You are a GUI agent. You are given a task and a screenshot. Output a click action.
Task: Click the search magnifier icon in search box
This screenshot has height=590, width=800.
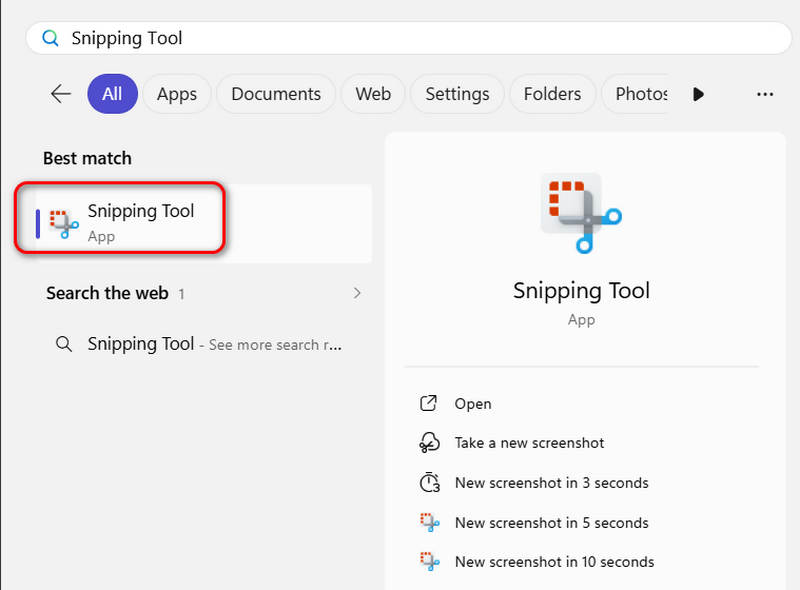(50, 38)
